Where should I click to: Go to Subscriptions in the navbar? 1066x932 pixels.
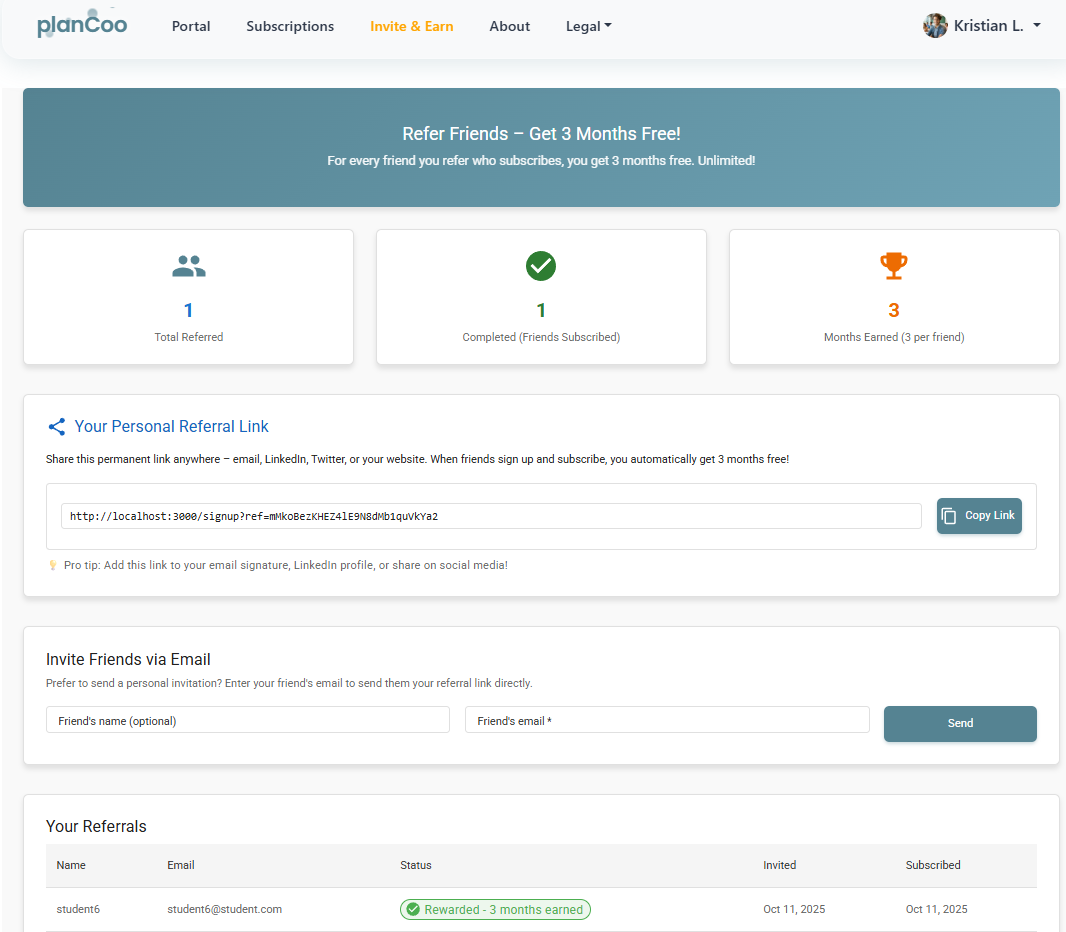click(x=290, y=26)
